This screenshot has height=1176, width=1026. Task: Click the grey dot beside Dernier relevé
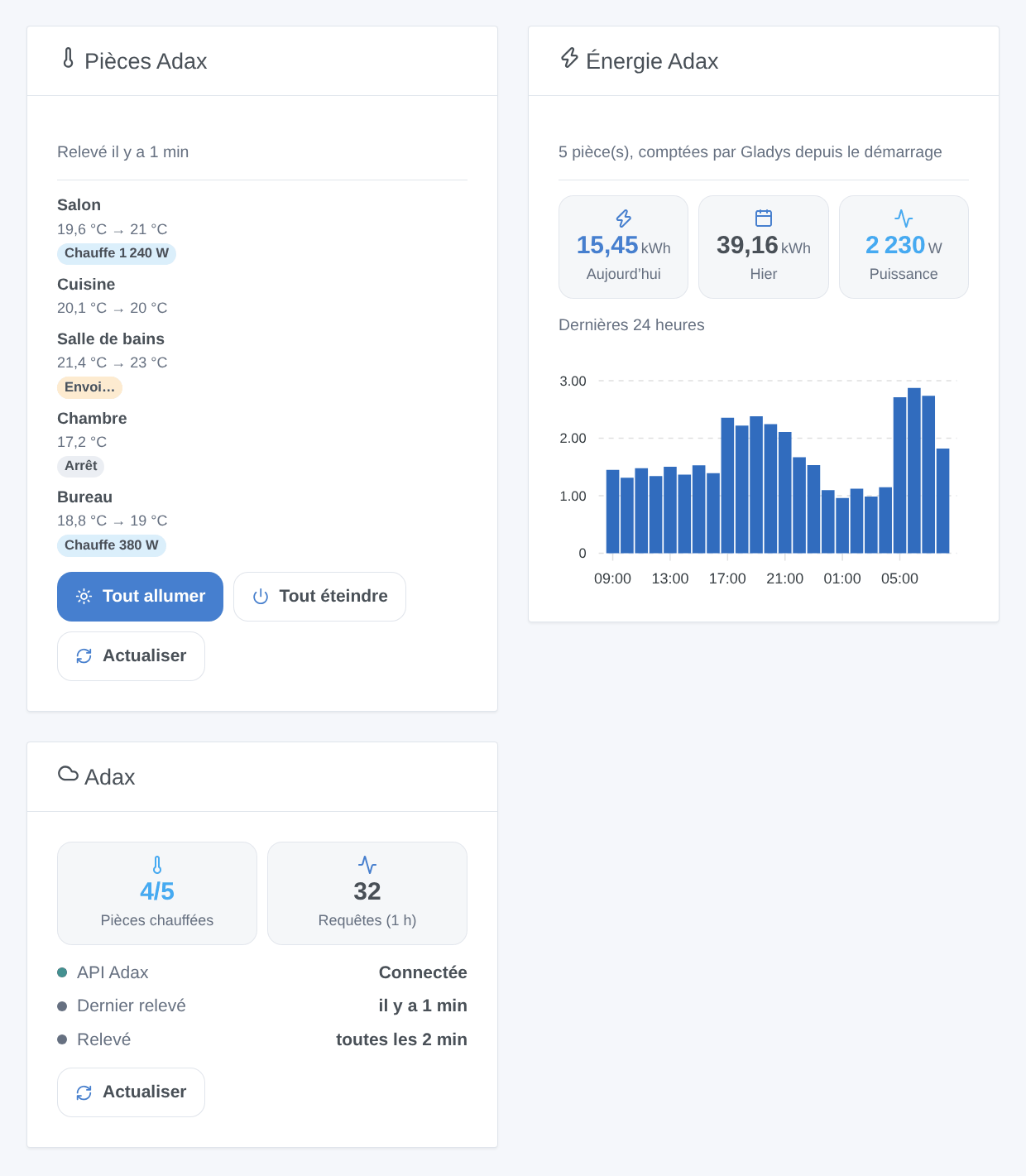coord(62,1006)
